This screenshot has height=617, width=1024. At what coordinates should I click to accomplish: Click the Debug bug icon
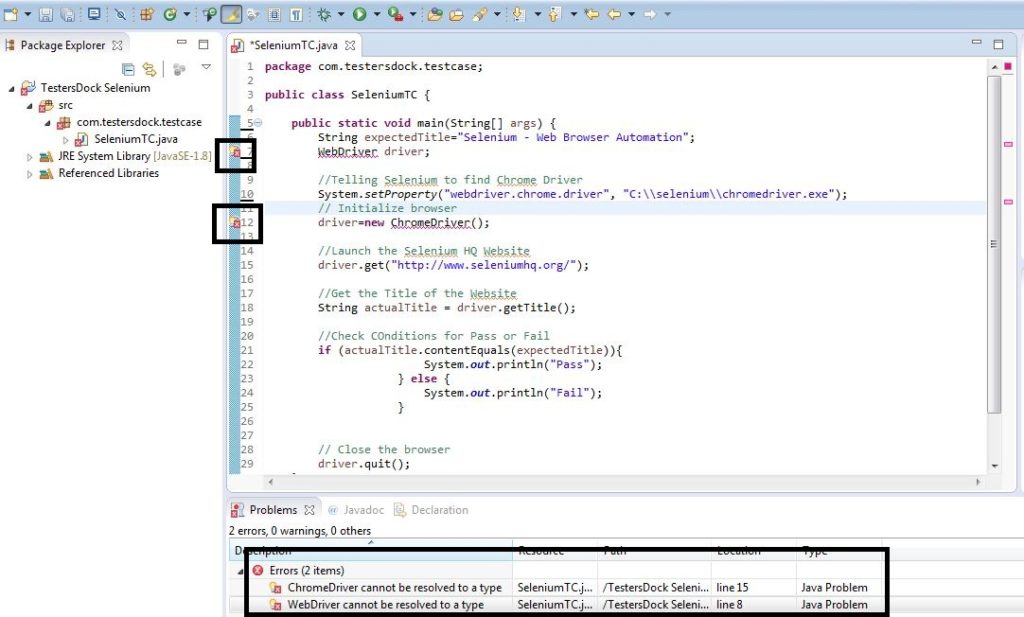(325, 14)
